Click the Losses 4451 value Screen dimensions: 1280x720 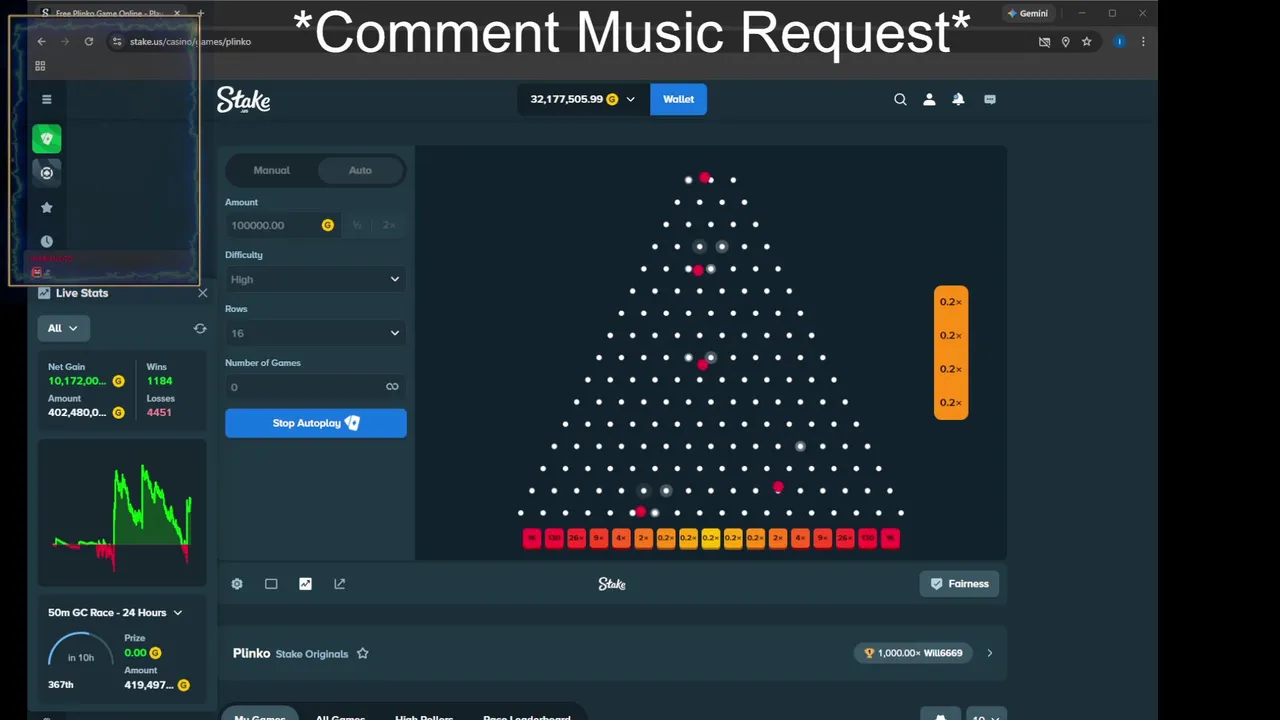point(159,412)
